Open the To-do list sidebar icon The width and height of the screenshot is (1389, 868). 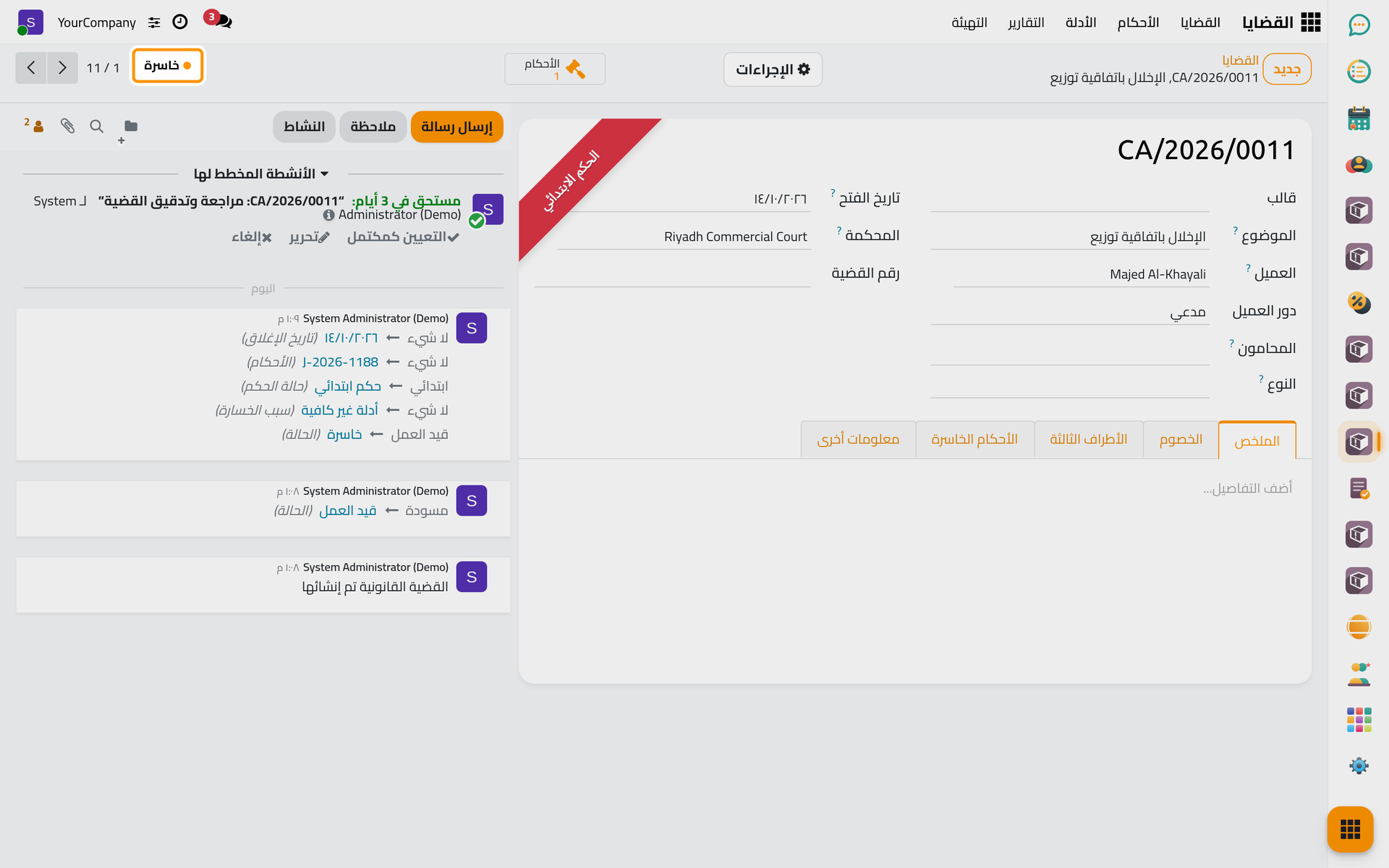[1359, 72]
